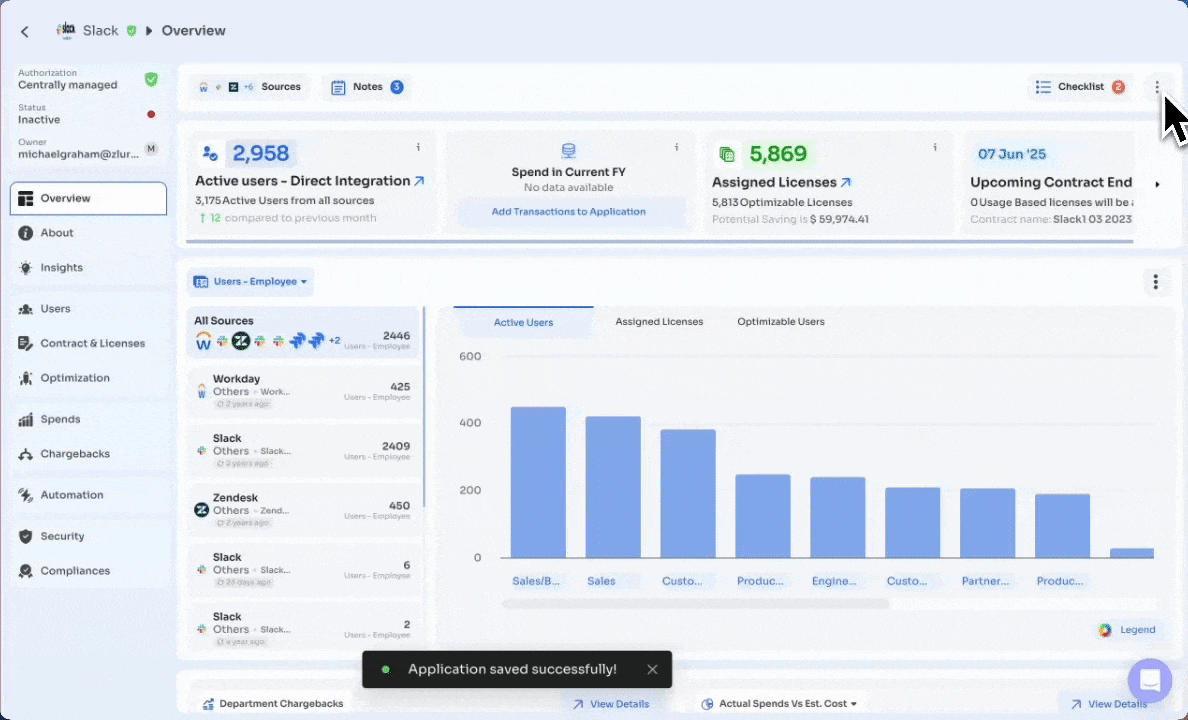Click the chart horizontal scrollbar

click(695, 604)
